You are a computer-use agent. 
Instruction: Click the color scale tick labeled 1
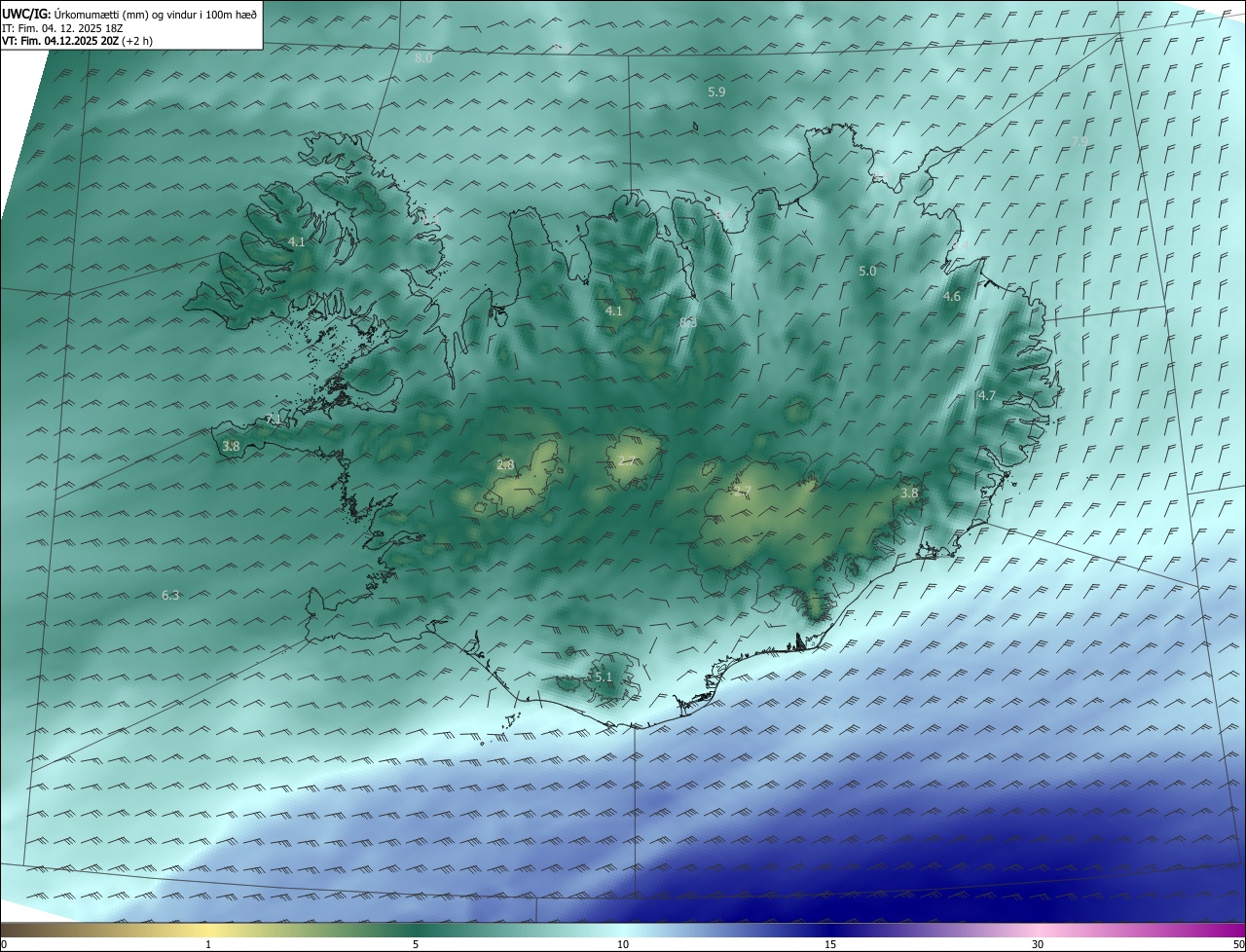point(208,944)
